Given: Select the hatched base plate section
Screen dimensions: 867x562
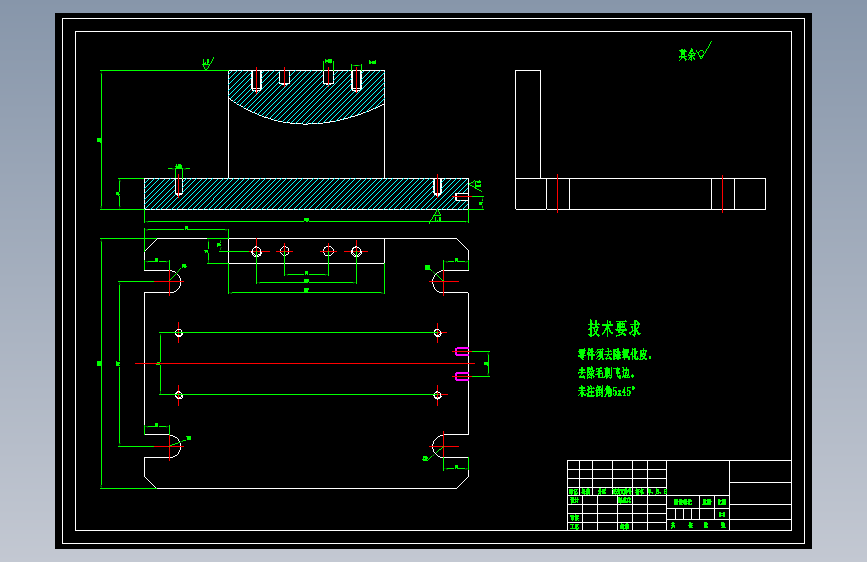Looking at the screenshot, I should (x=306, y=194).
